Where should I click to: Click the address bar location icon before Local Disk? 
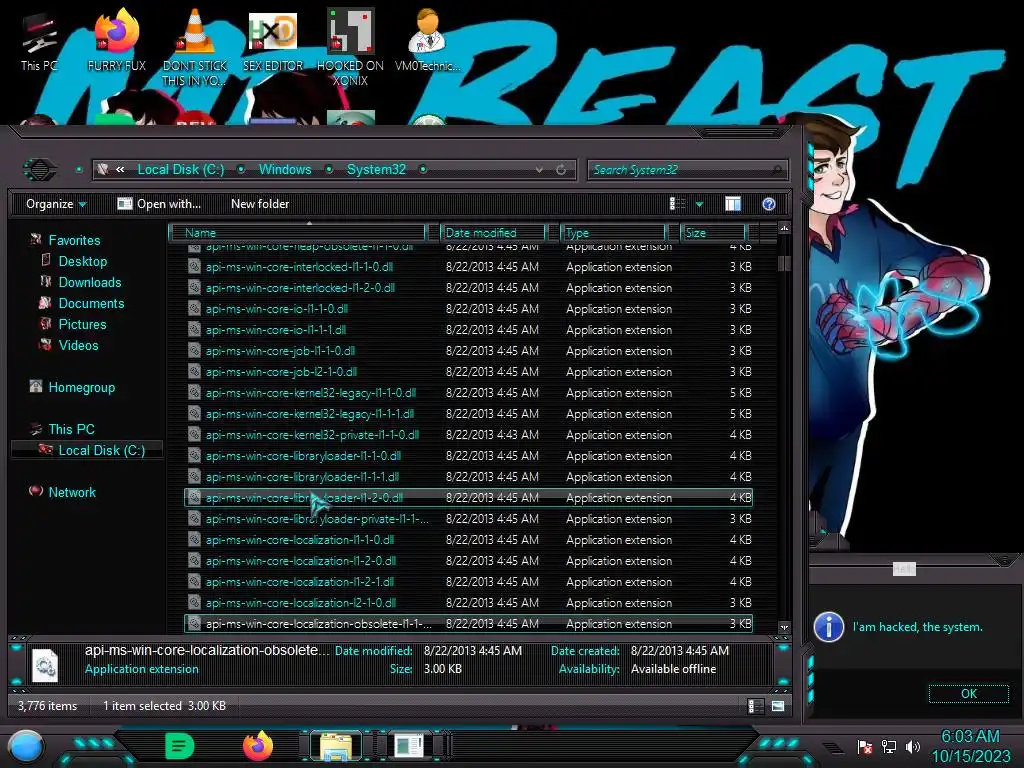coord(103,169)
